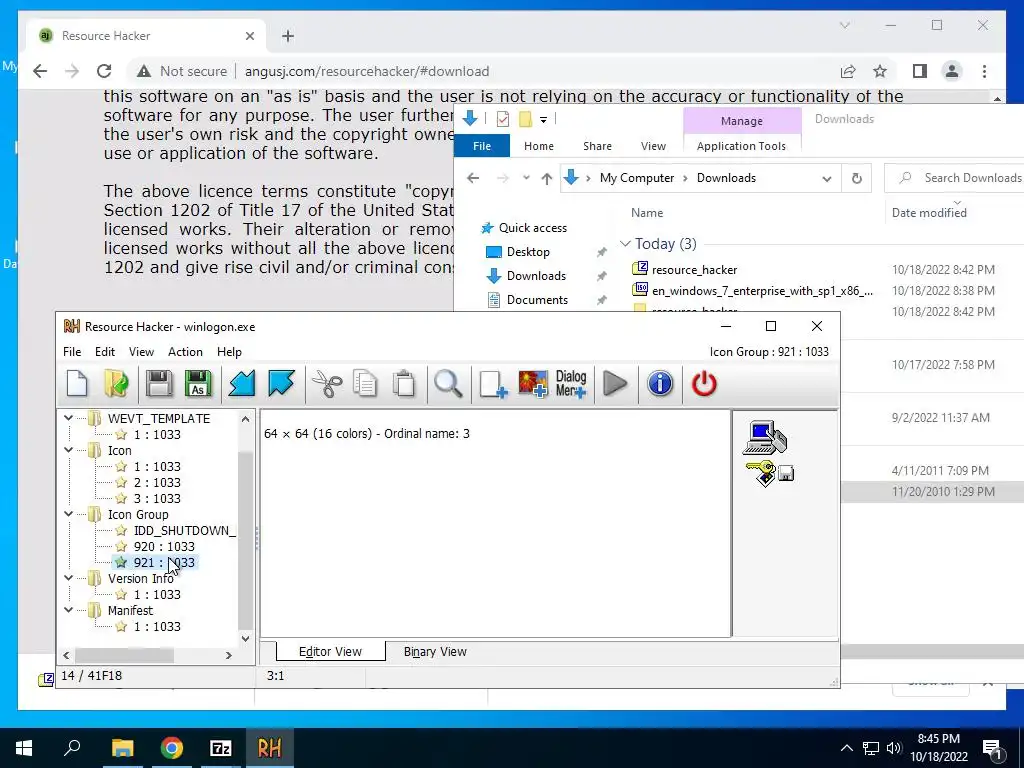The image size is (1024, 768).
Task: Open Documents in Quick access
Action: (537, 300)
